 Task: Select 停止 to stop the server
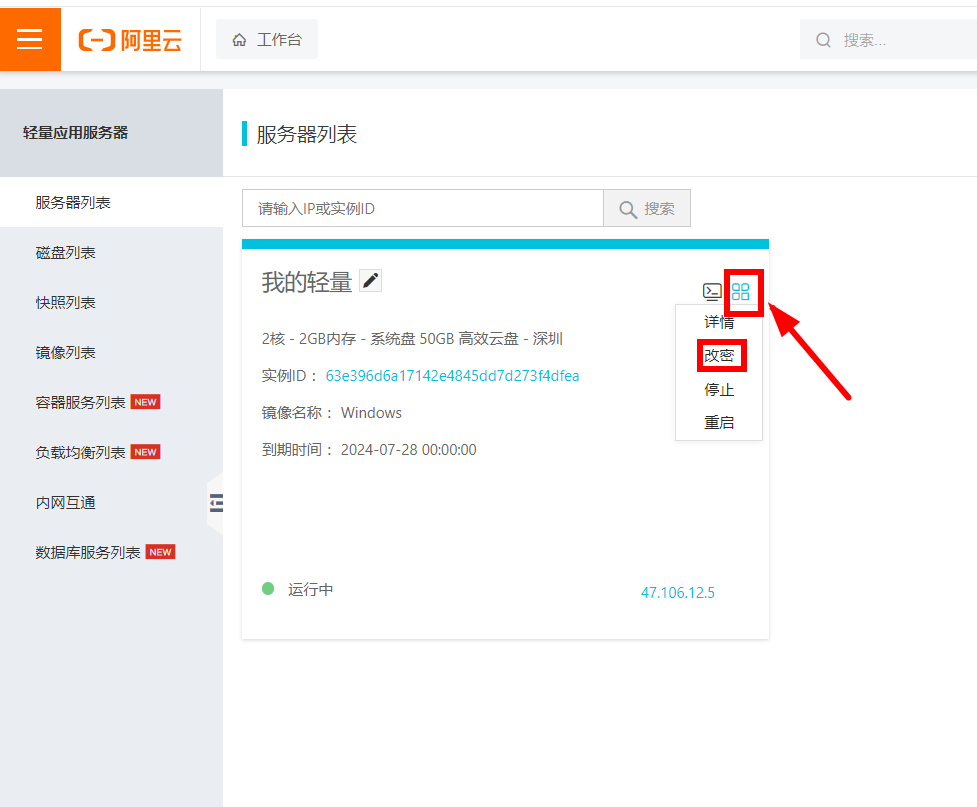pos(719,390)
